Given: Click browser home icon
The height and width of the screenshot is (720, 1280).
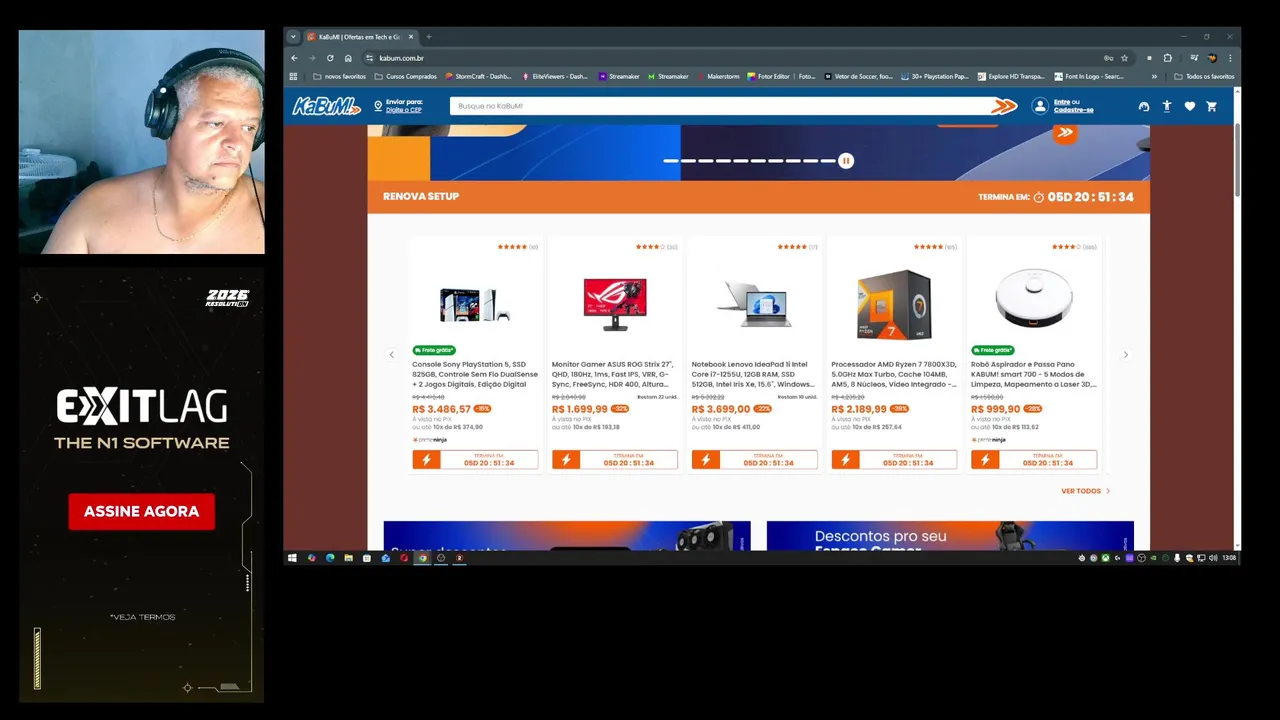Looking at the screenshot, I should 348,58.
